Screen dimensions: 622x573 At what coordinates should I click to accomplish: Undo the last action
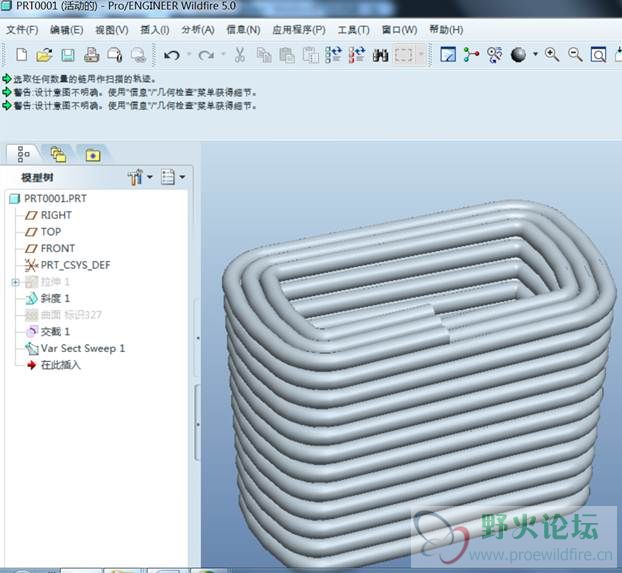pos(172,55)
